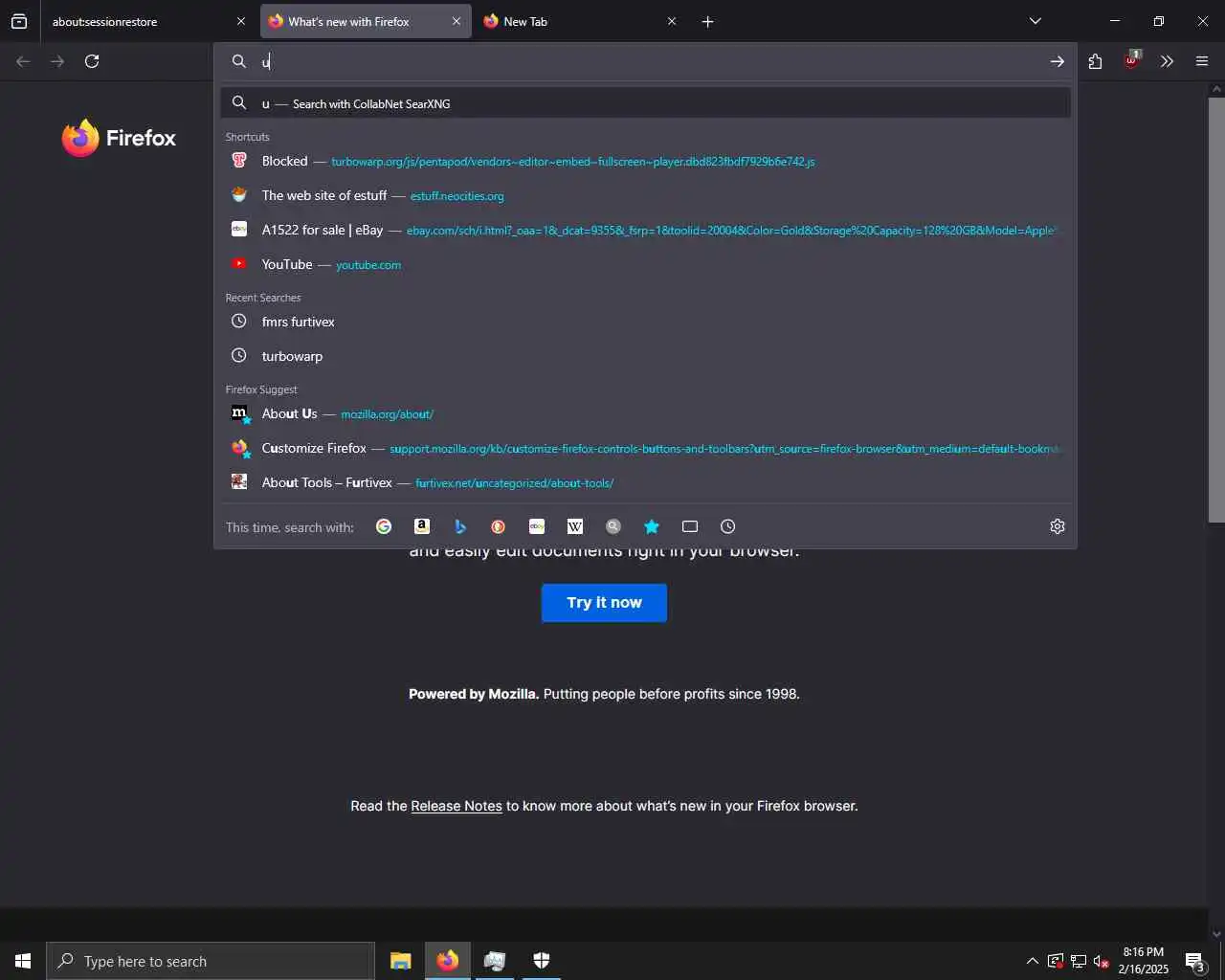This screenshot has height=980, width=1225.
Task: Go forward one page
Action: tap(57, 61)
